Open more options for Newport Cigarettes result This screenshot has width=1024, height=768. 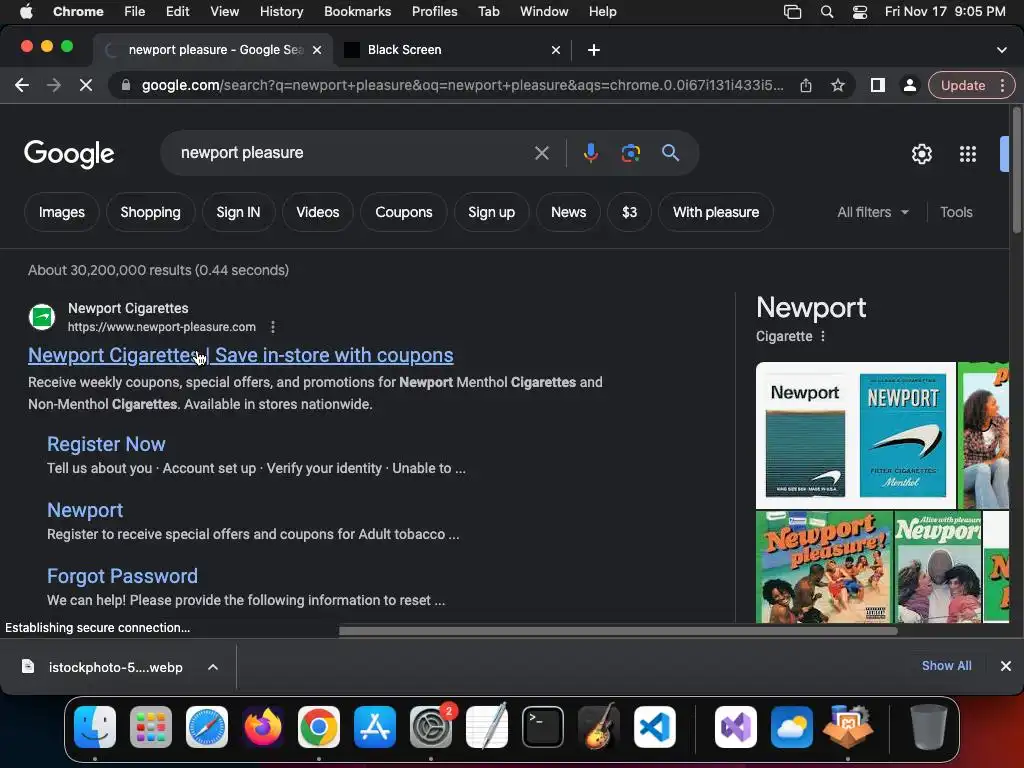point(273,327)
